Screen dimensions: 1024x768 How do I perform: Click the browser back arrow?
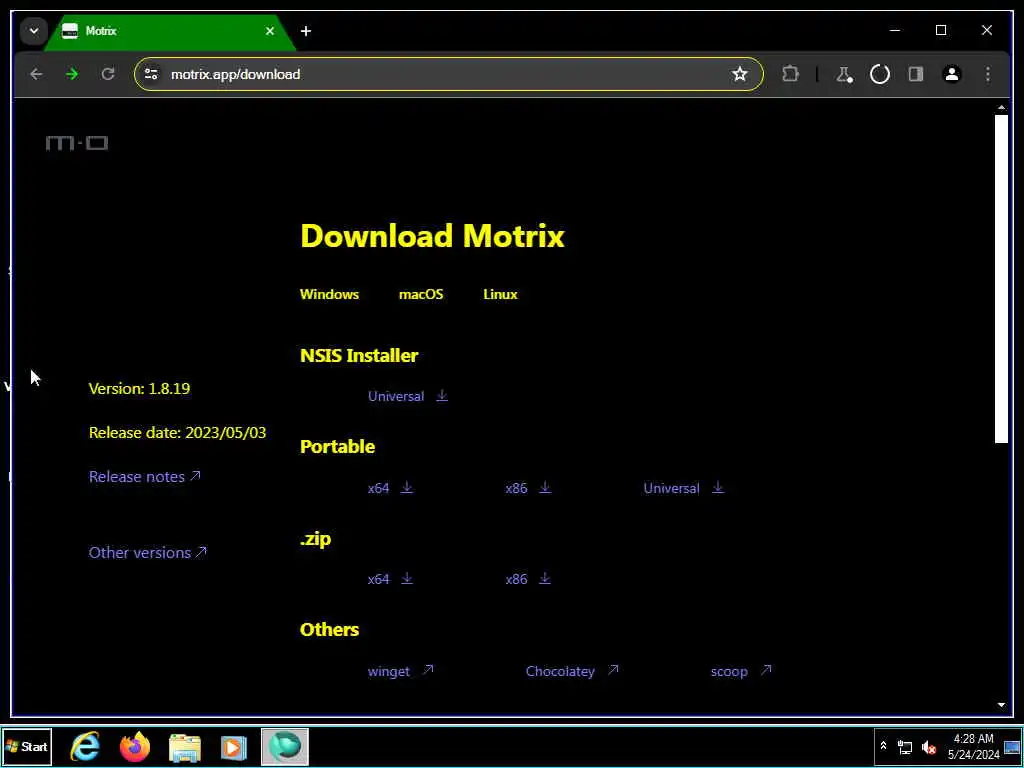coord(37,74)
